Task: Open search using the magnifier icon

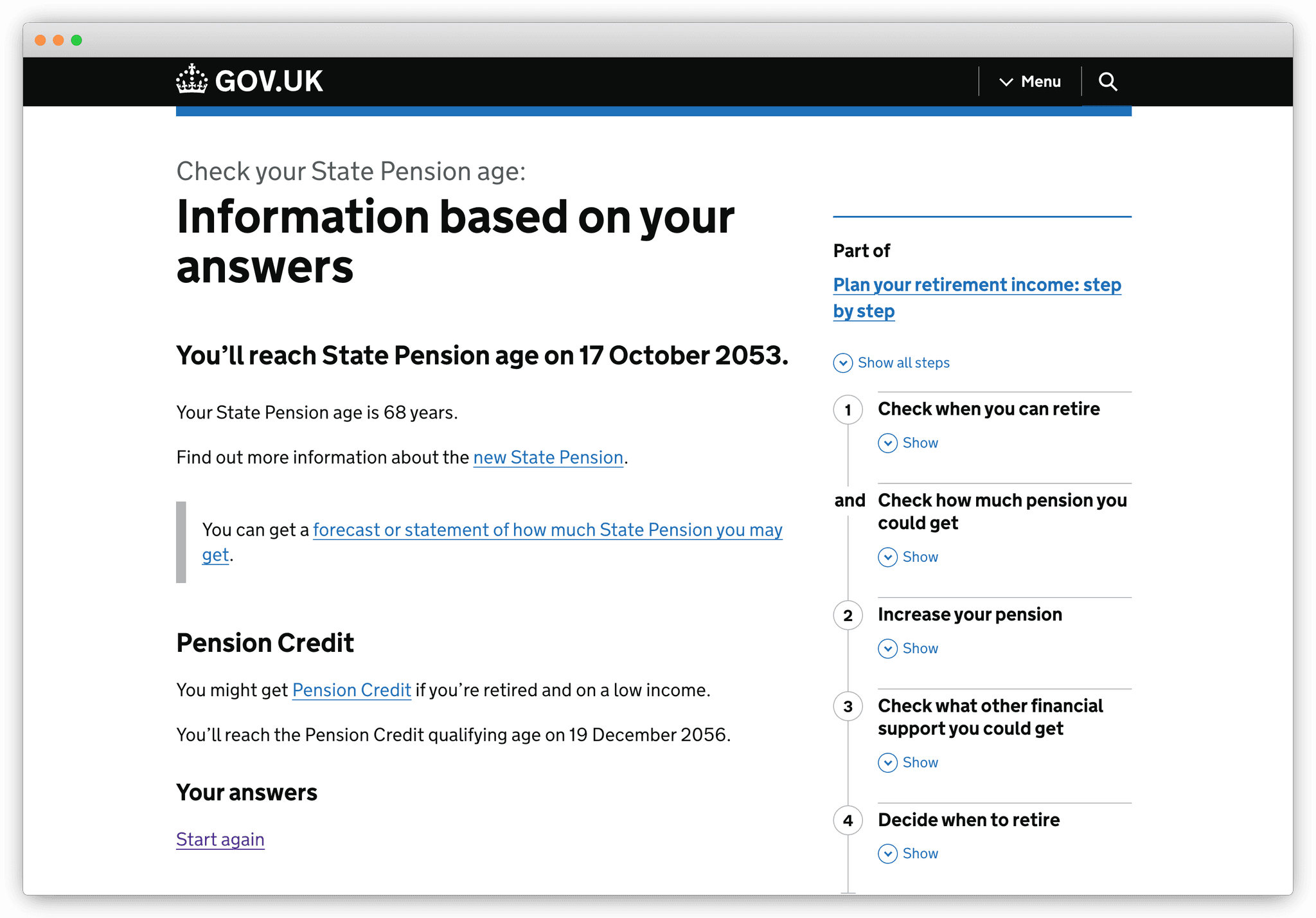Action: pyautogui.click(x=1108, y=81)
